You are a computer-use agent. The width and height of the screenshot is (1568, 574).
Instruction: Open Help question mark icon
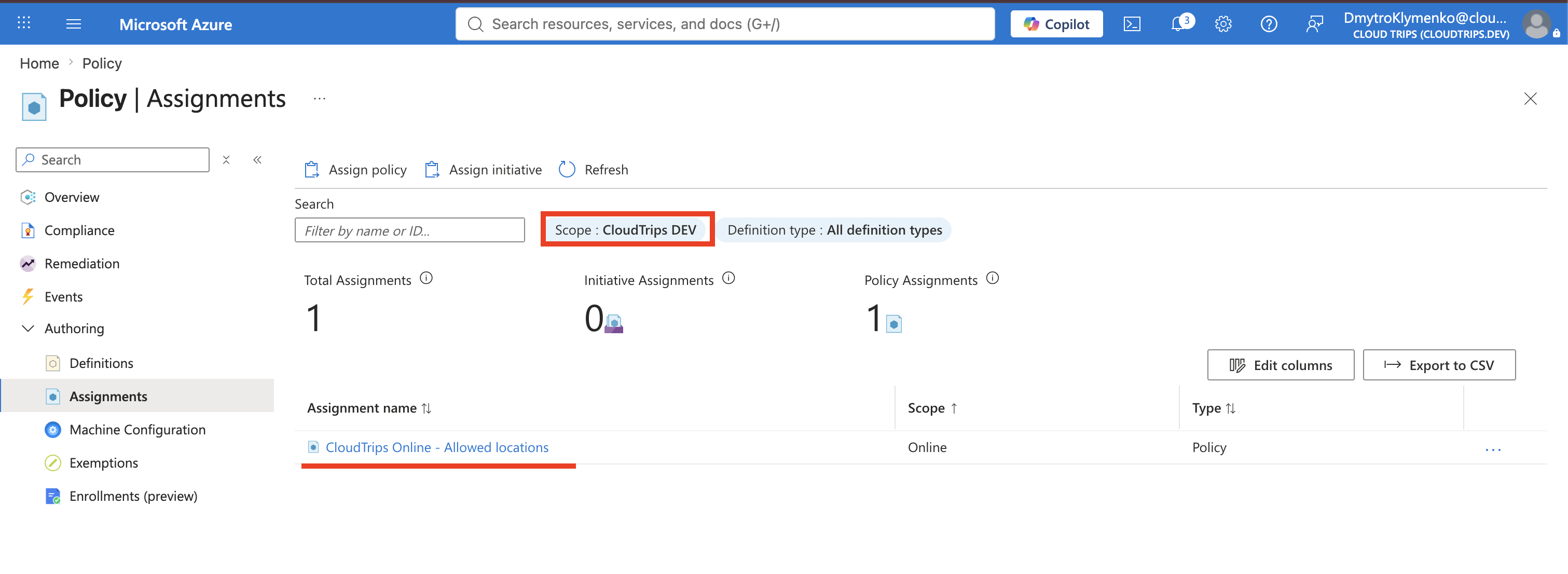1269,24
